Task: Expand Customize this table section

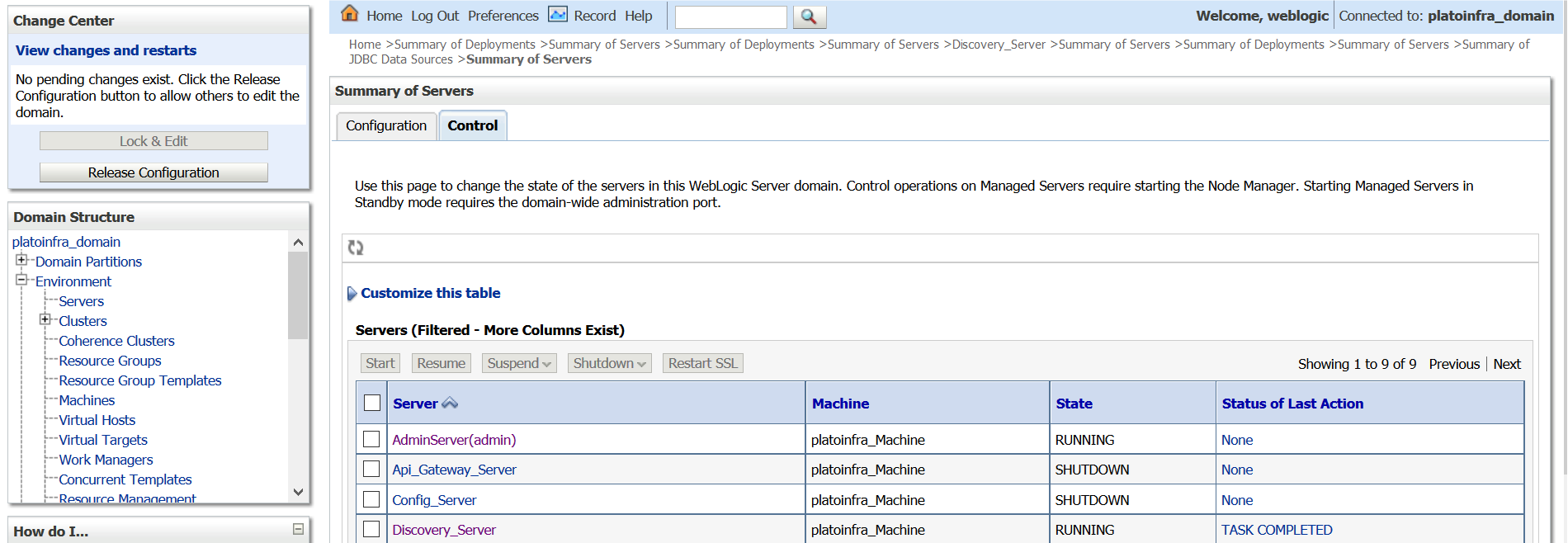Action: tap(431, 293)
